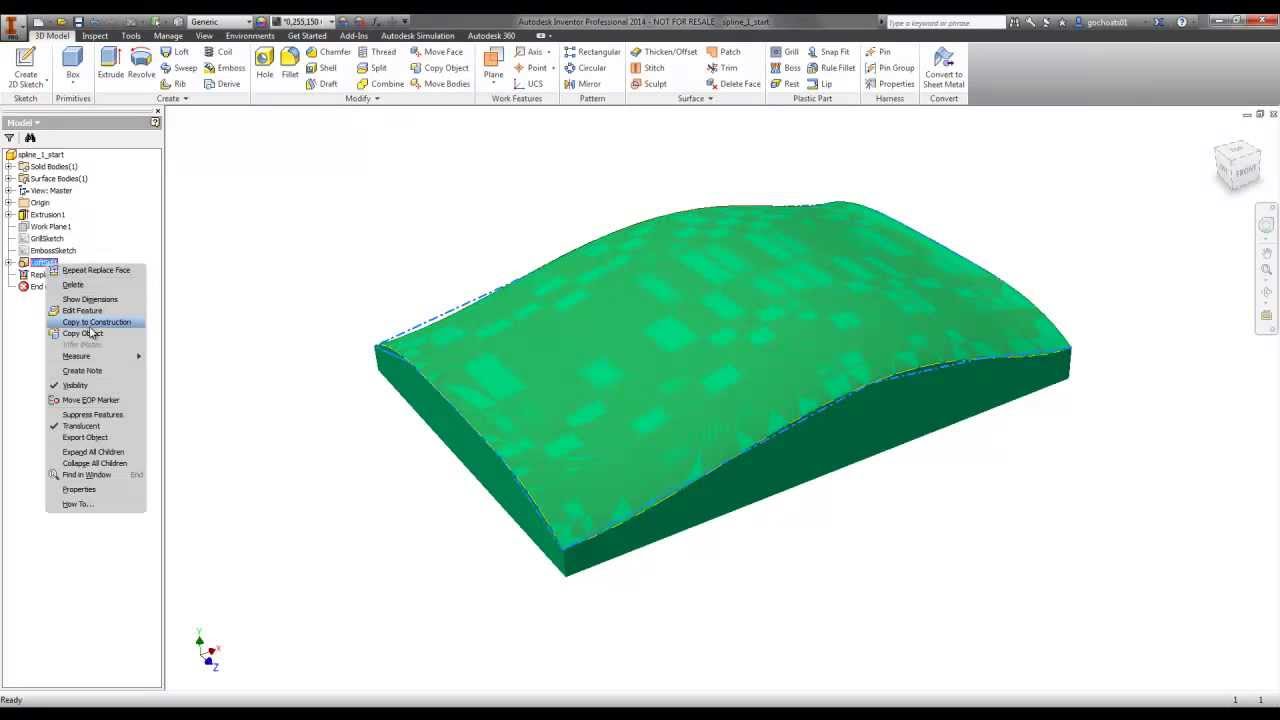Toggle Visibility in context menu
This screenshot has height=720, width=1280.
pyautogui.click(x=75, y=385)
